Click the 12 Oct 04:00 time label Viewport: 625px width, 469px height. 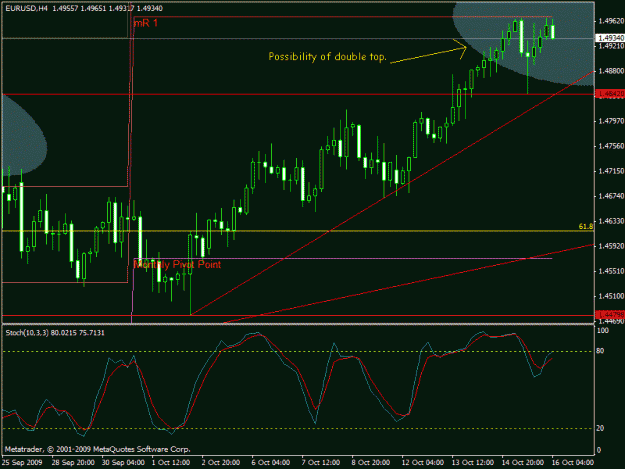(423, 463)
